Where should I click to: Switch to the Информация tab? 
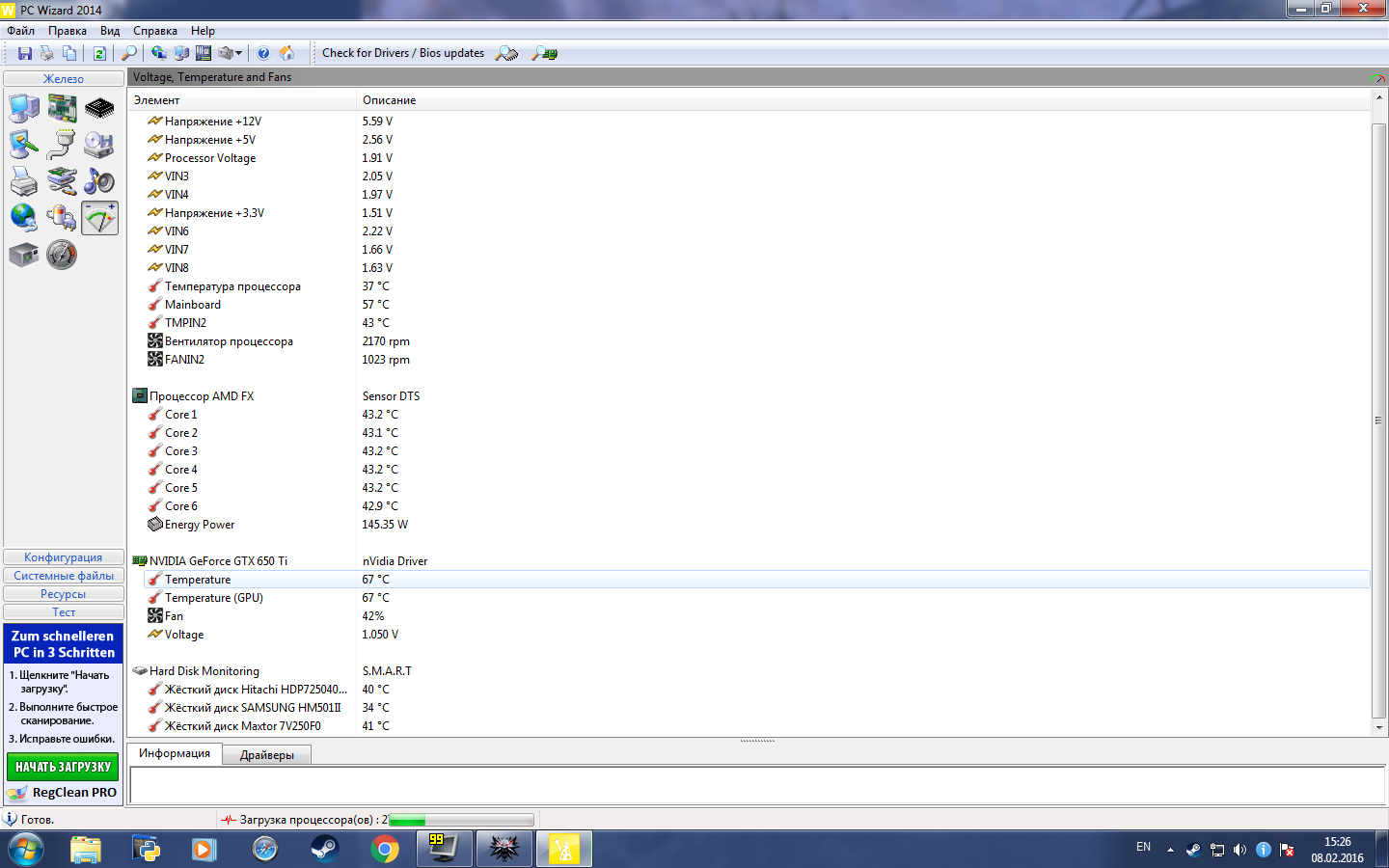(175, 753)
